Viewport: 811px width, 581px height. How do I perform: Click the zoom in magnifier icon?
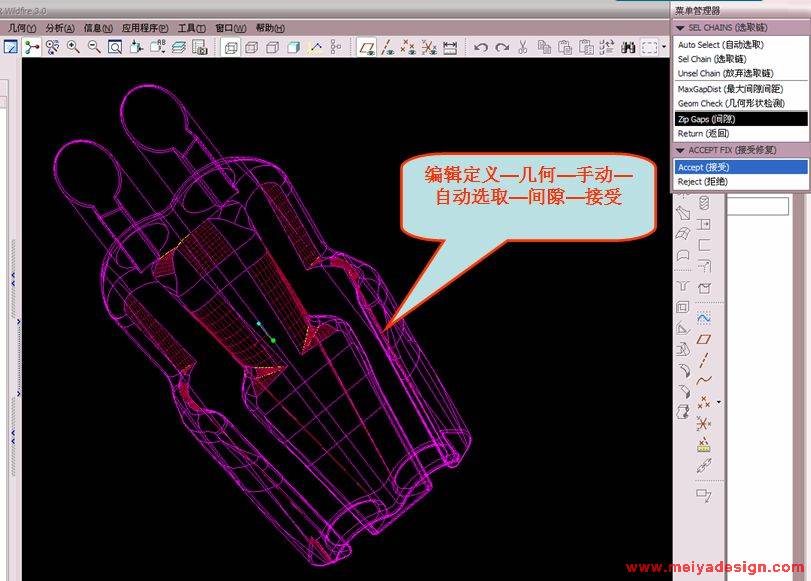tap(73, 47)
